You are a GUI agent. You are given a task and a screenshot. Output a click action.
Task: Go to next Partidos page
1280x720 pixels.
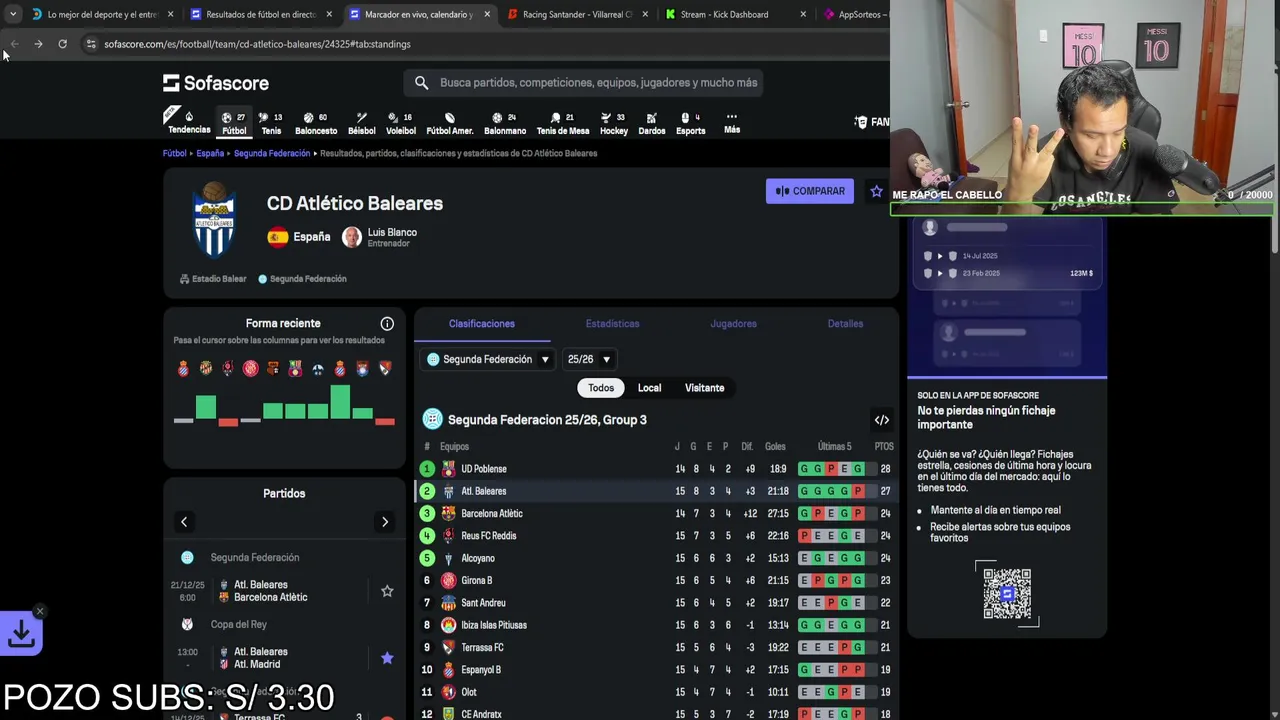click(x=384, y=522)
